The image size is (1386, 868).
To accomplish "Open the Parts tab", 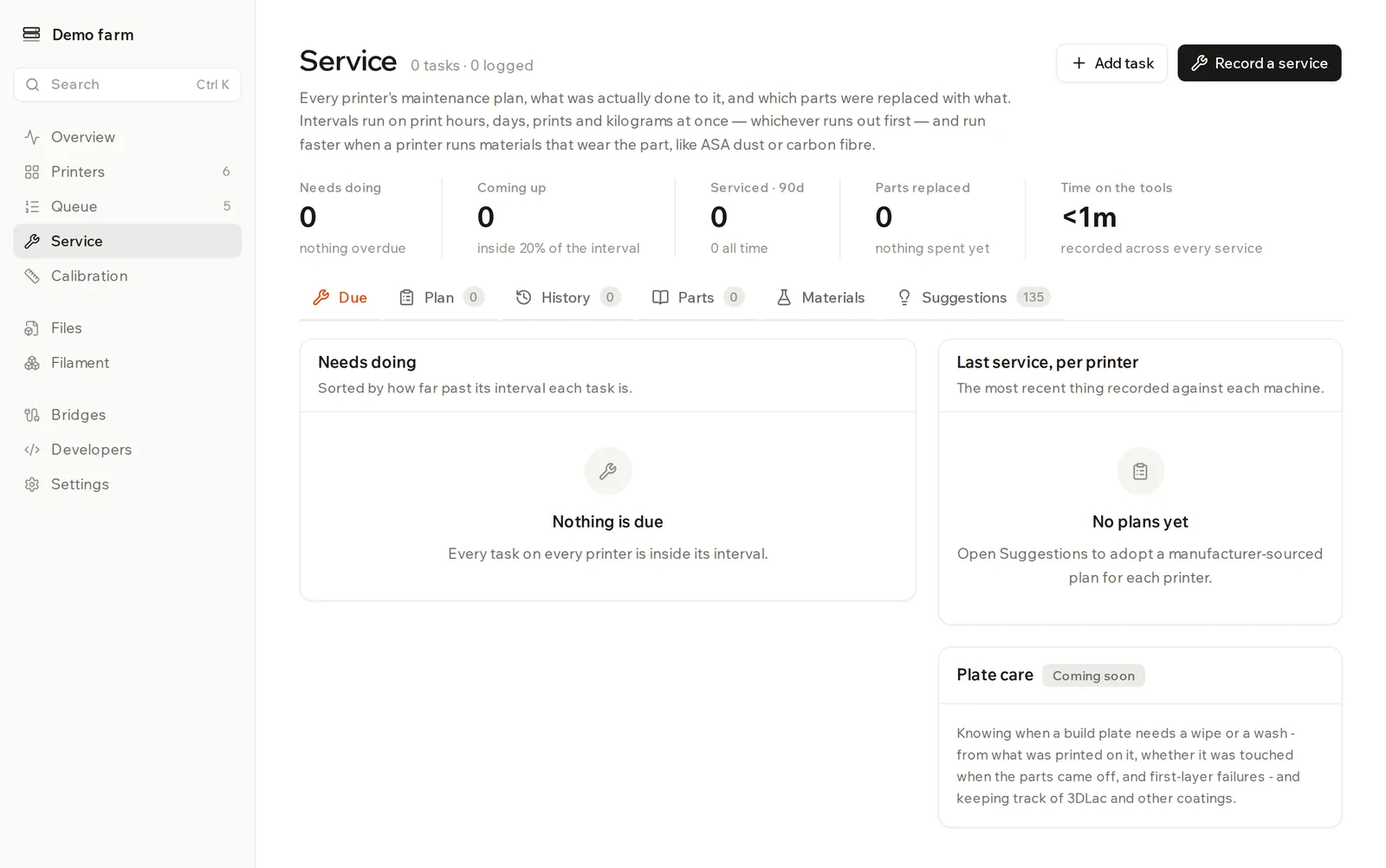I will [698, 297].
